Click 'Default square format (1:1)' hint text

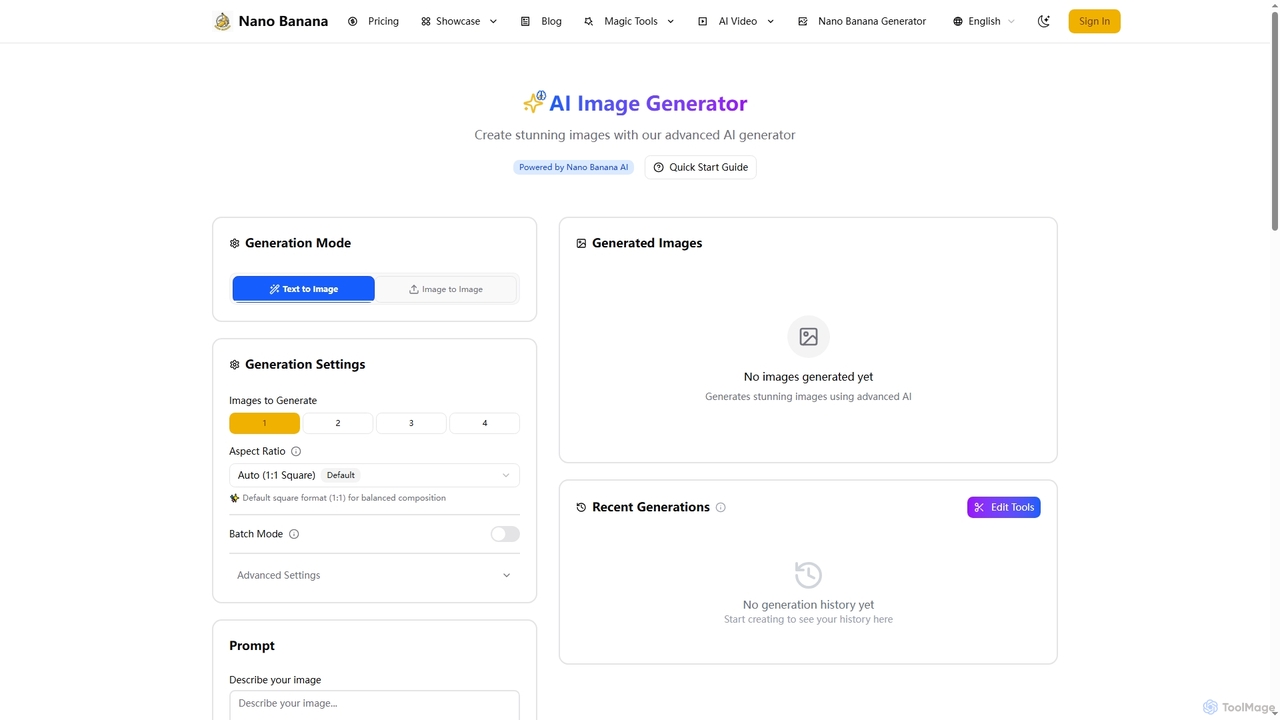point(344,498)
